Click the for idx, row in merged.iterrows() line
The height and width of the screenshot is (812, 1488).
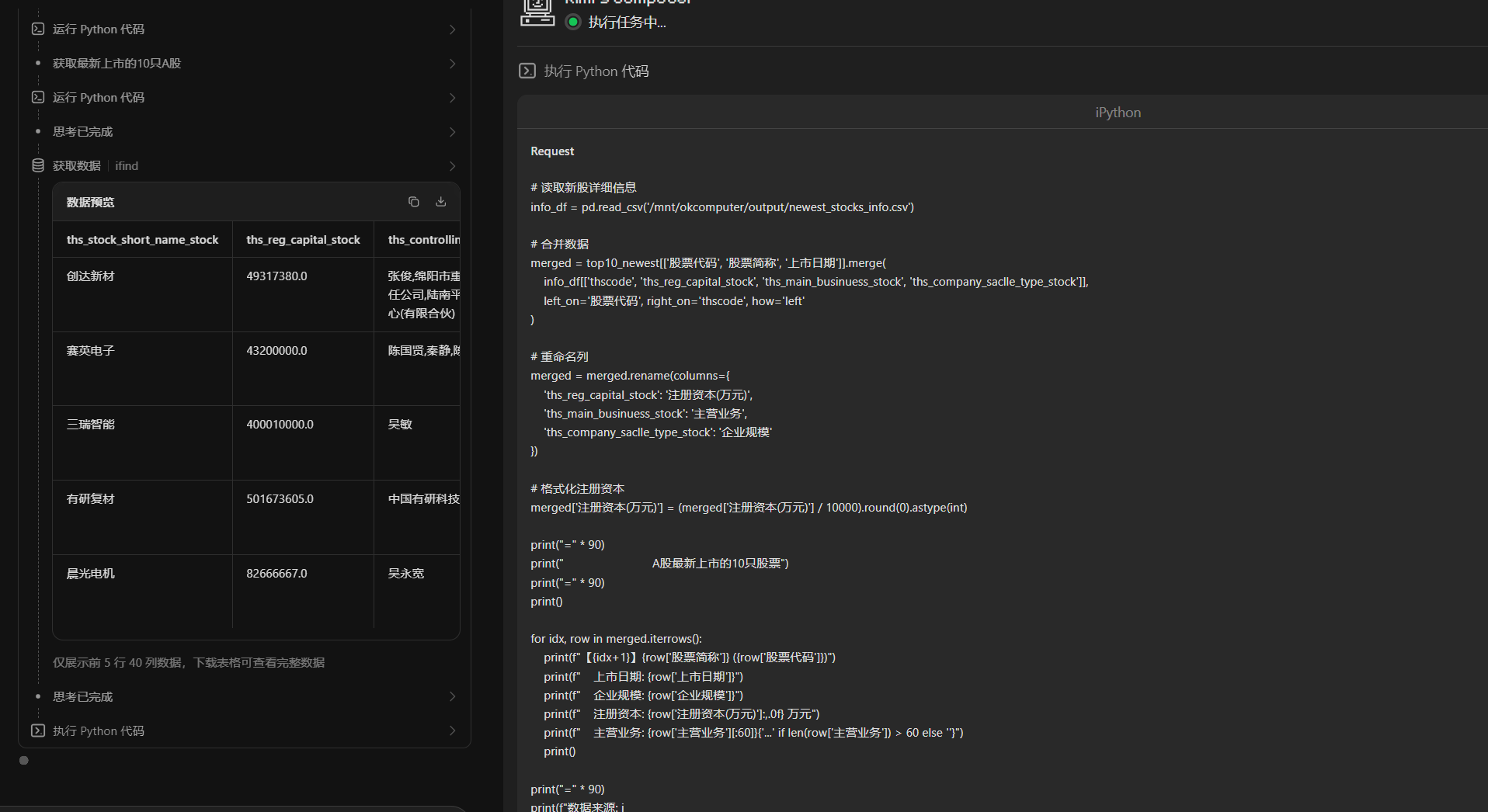click(x=616, y=638)
